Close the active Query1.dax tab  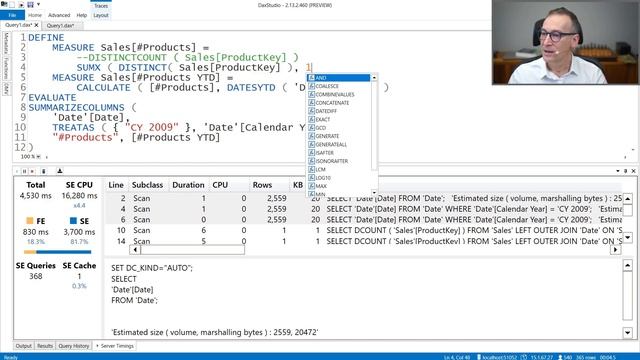pos(36,25)
